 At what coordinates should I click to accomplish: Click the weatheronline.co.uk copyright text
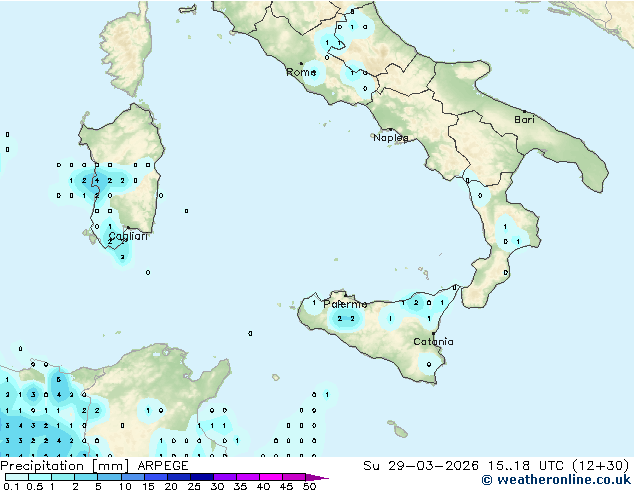[x=556, y=480]
